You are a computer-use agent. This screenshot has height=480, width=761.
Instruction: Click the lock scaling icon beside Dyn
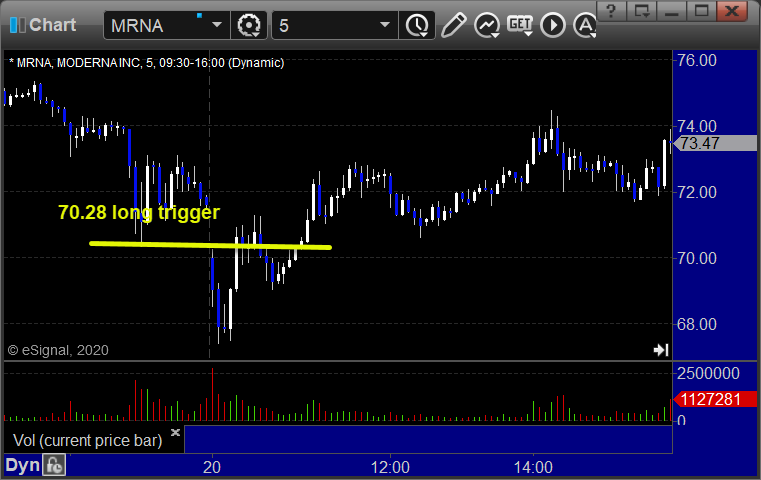[x=54, y=465]
